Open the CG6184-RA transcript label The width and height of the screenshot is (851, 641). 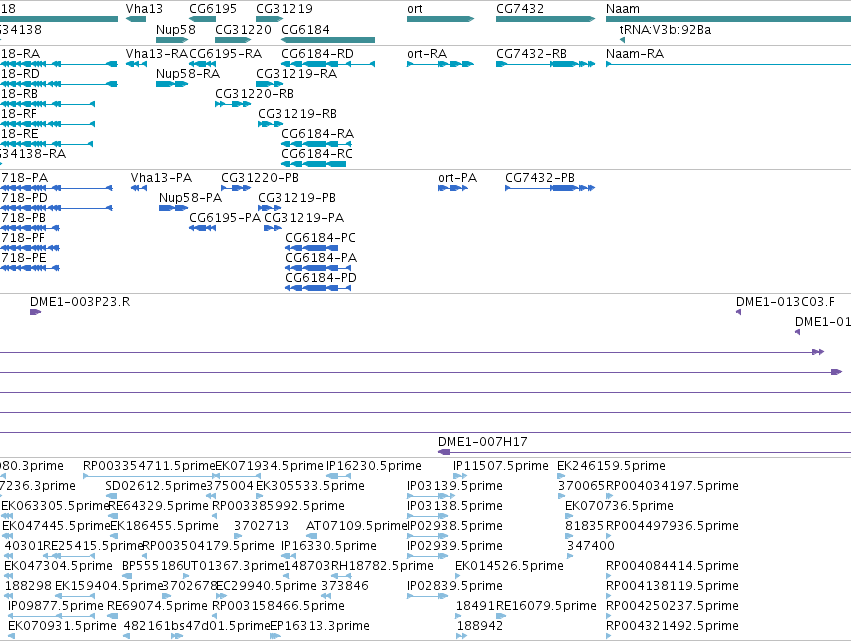click(x=317, y=134)
